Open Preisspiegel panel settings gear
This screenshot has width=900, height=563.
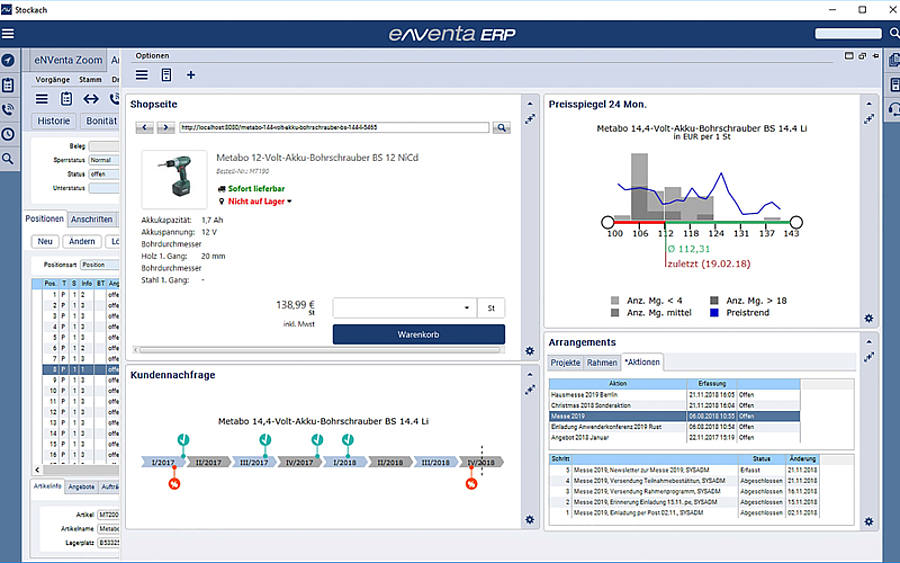point(869,318)
